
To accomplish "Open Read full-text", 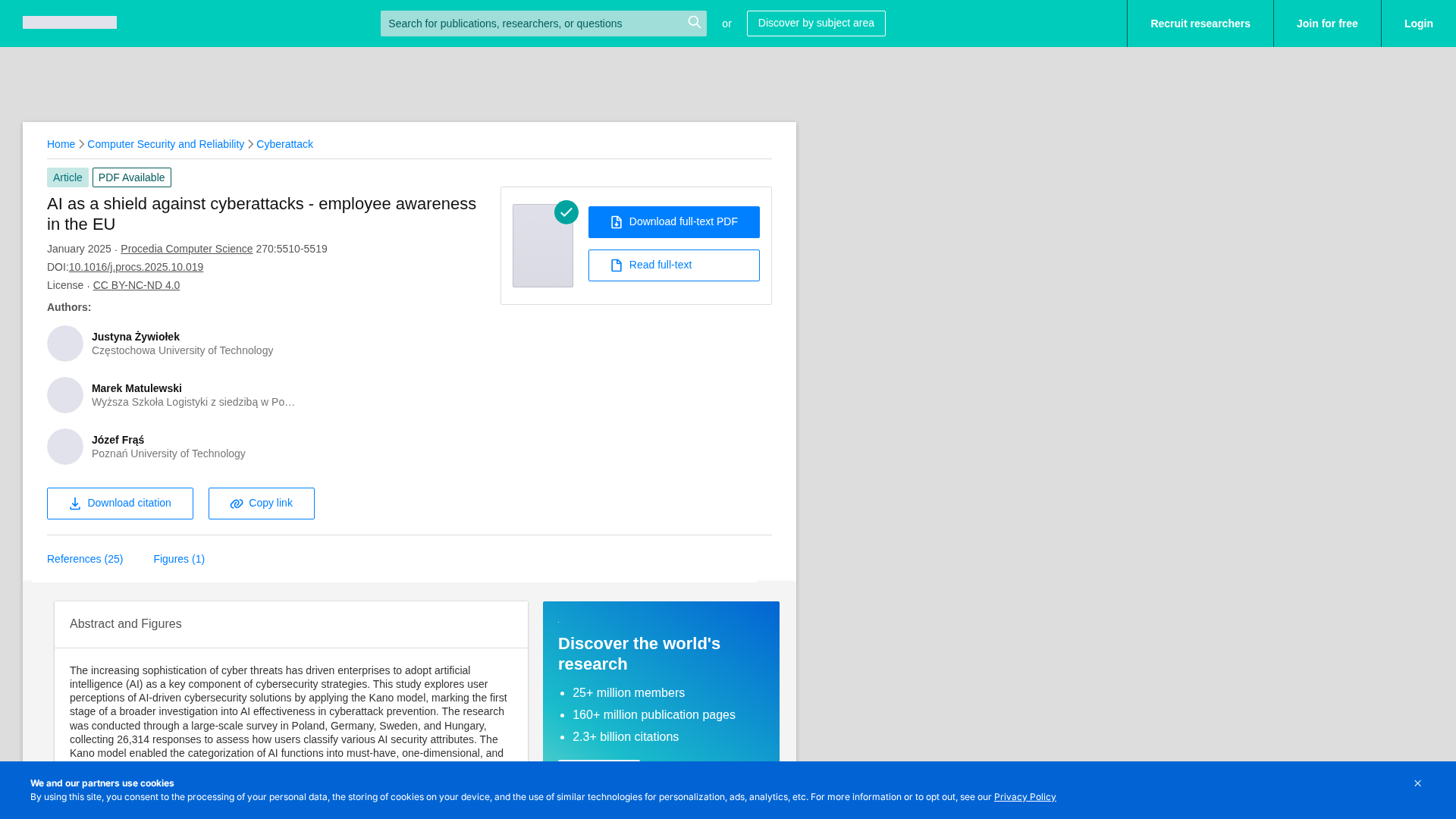I will [673, 265].
